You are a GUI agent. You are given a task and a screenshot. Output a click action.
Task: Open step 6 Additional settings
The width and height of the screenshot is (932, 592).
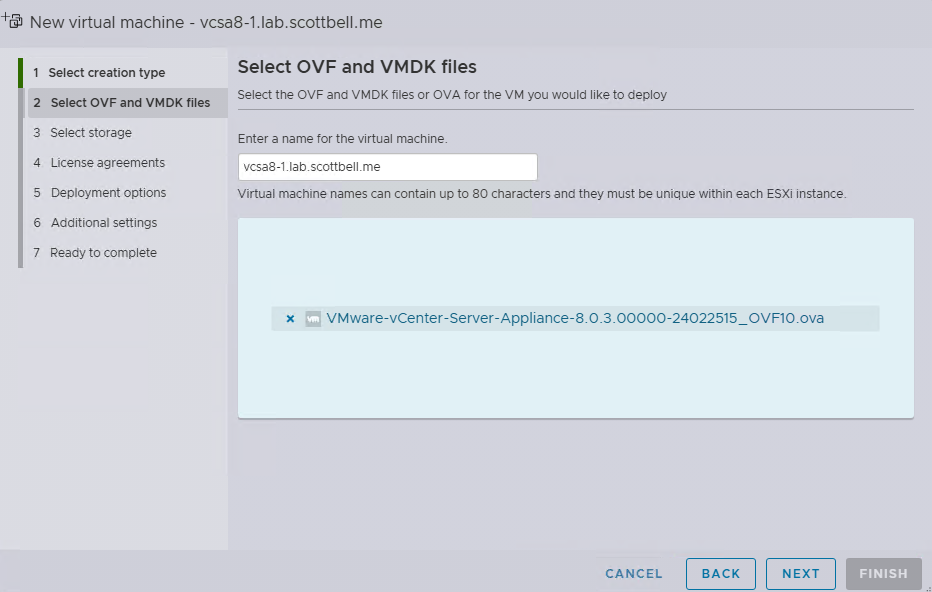pyautogui.click(x=104, y=223)
